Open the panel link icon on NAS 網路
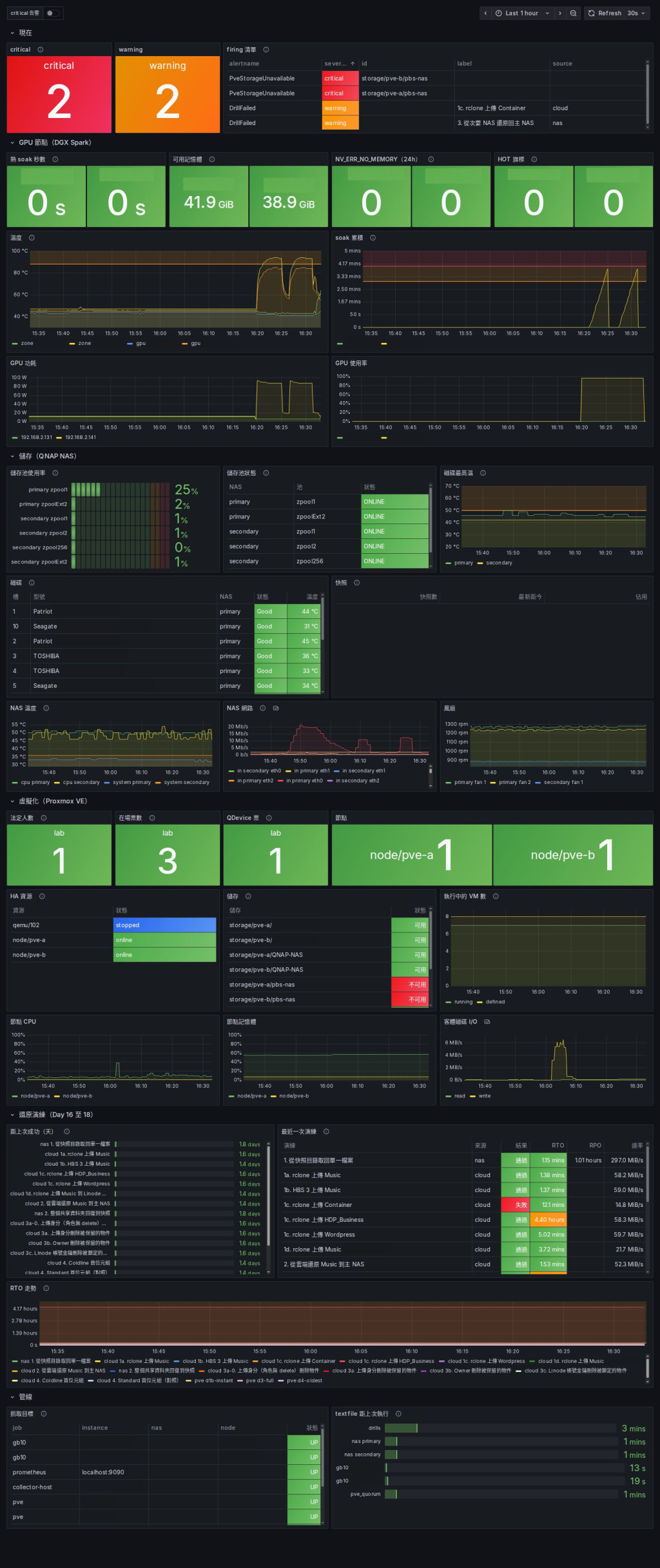660x1568 pixels. (x=276, y=708)
